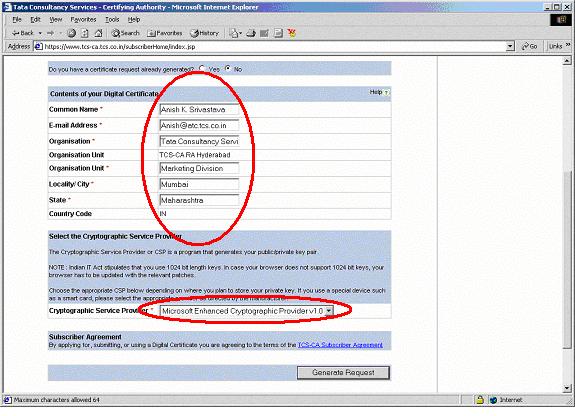Click the Go button
The width and height of the screenshot is (575, 416).
point(530,46)
